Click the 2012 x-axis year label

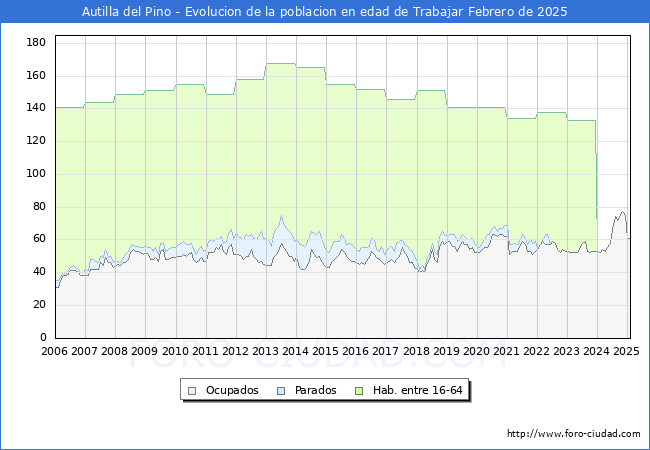click(x=235, y=351)
